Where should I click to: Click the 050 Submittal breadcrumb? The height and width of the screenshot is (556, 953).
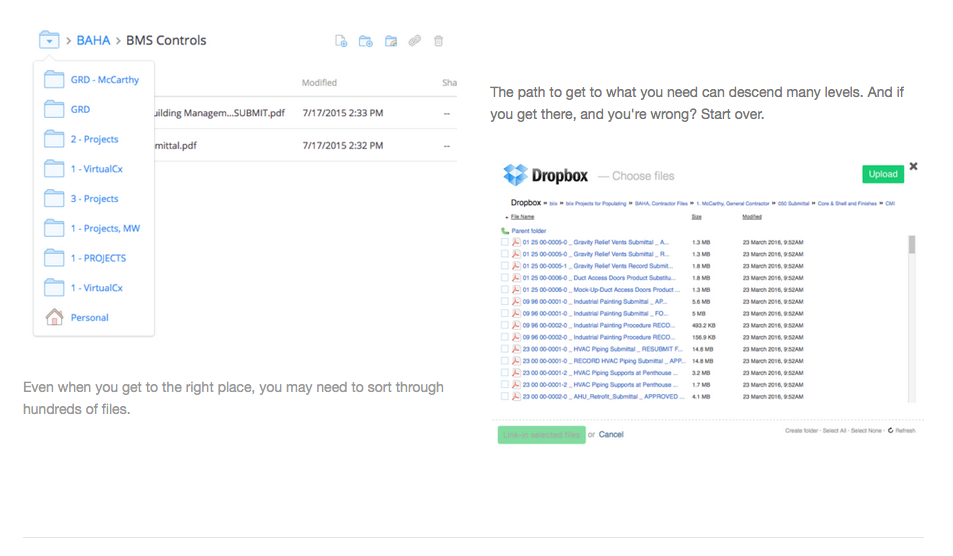click(x=794, y=204)
